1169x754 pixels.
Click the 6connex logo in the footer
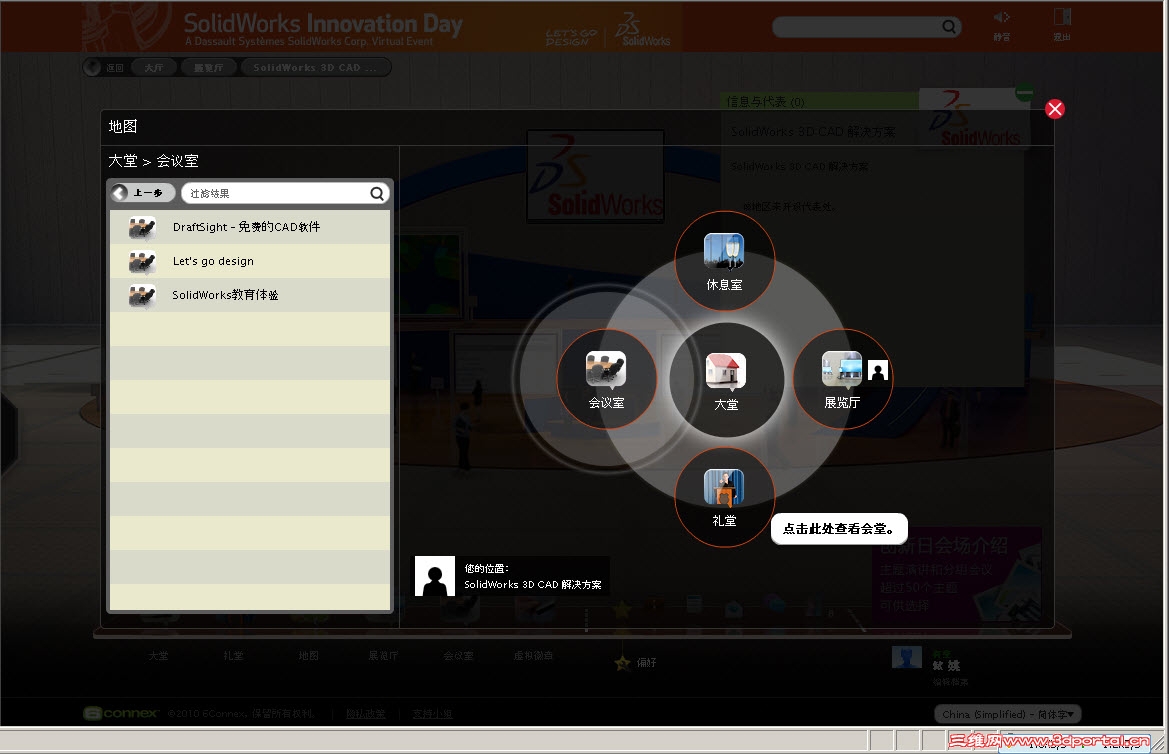[121, 713]
